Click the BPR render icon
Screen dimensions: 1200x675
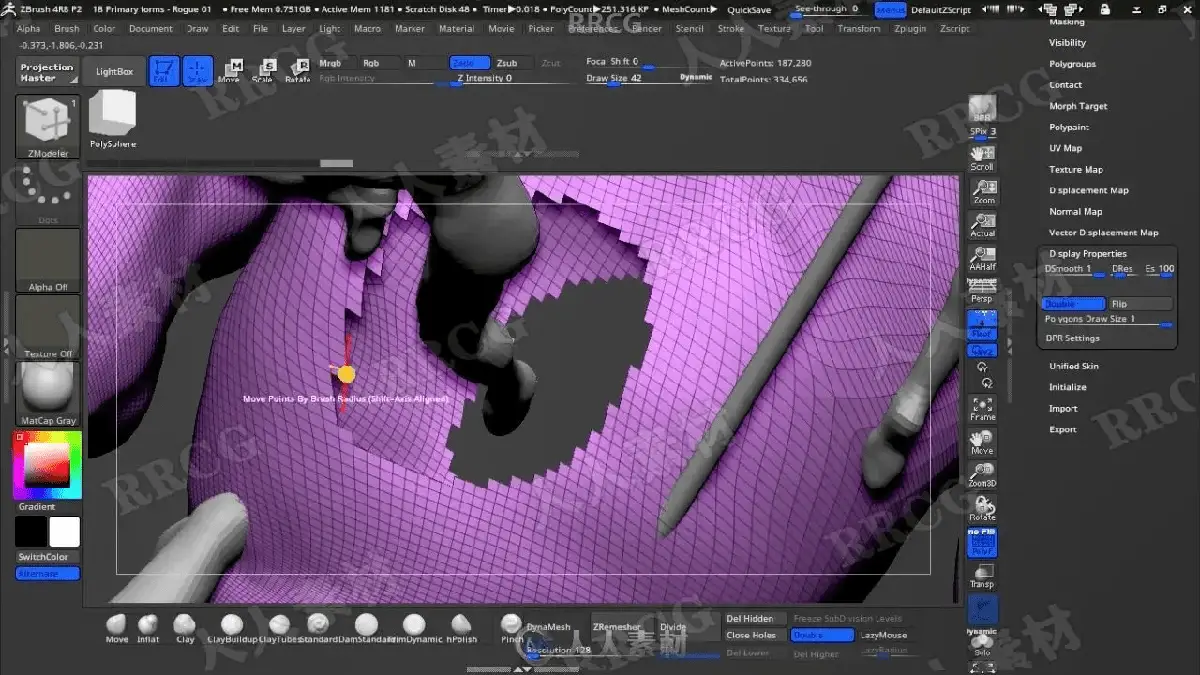click(983, 110)
